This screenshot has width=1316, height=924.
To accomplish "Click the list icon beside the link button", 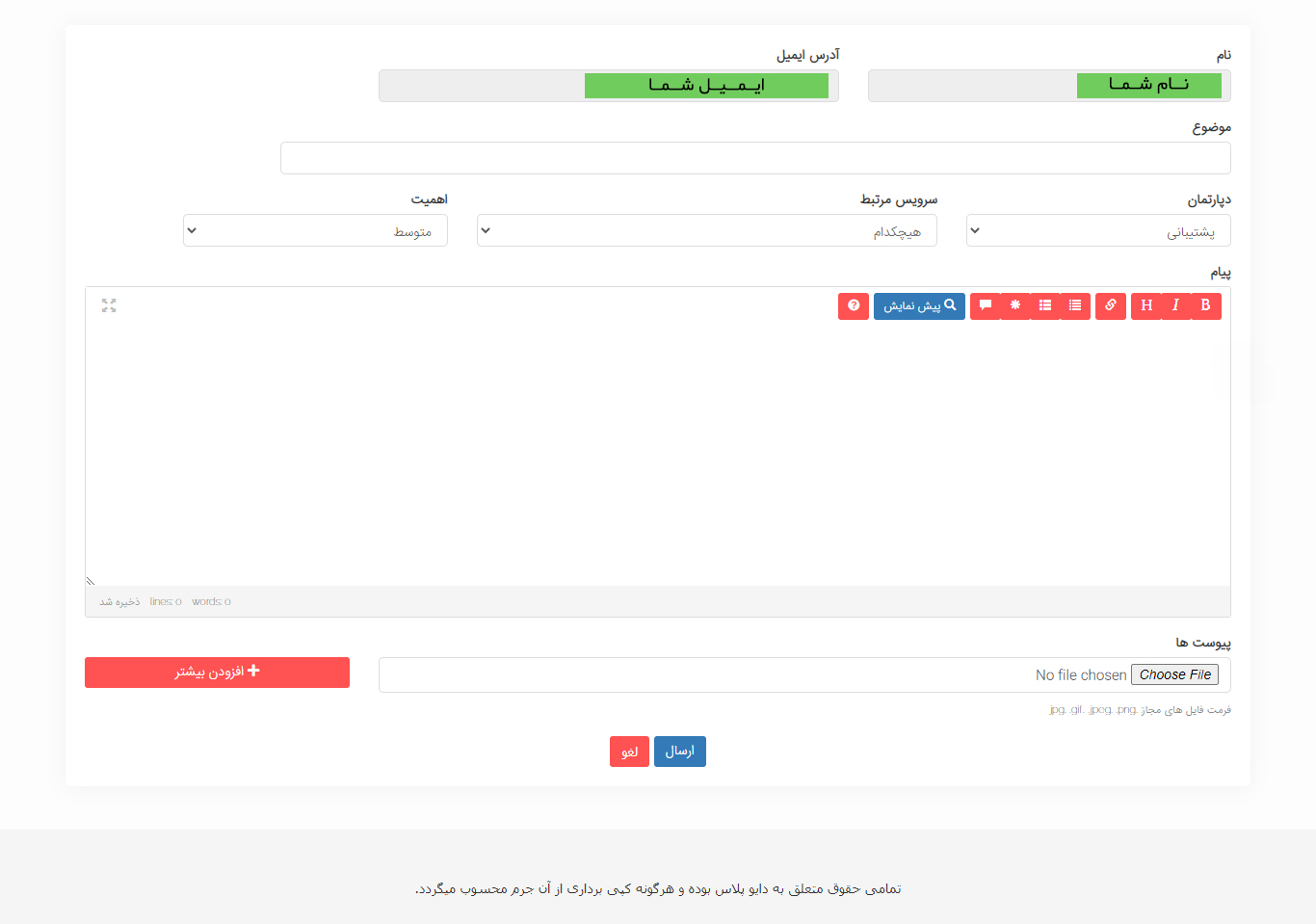I will [1075, 305].
